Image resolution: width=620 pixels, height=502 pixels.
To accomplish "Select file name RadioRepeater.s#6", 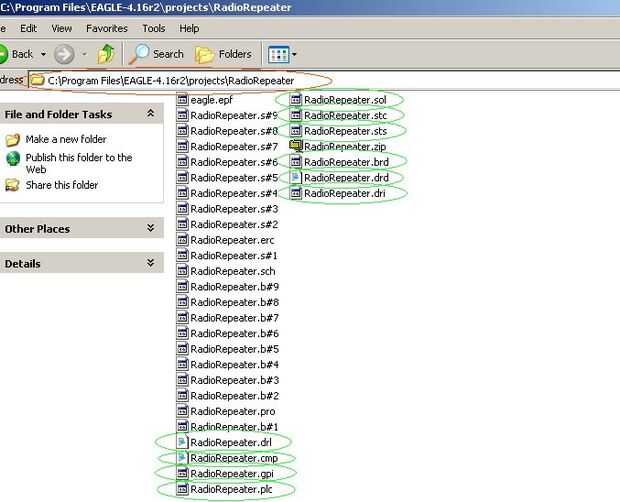I will pos(234,162).
